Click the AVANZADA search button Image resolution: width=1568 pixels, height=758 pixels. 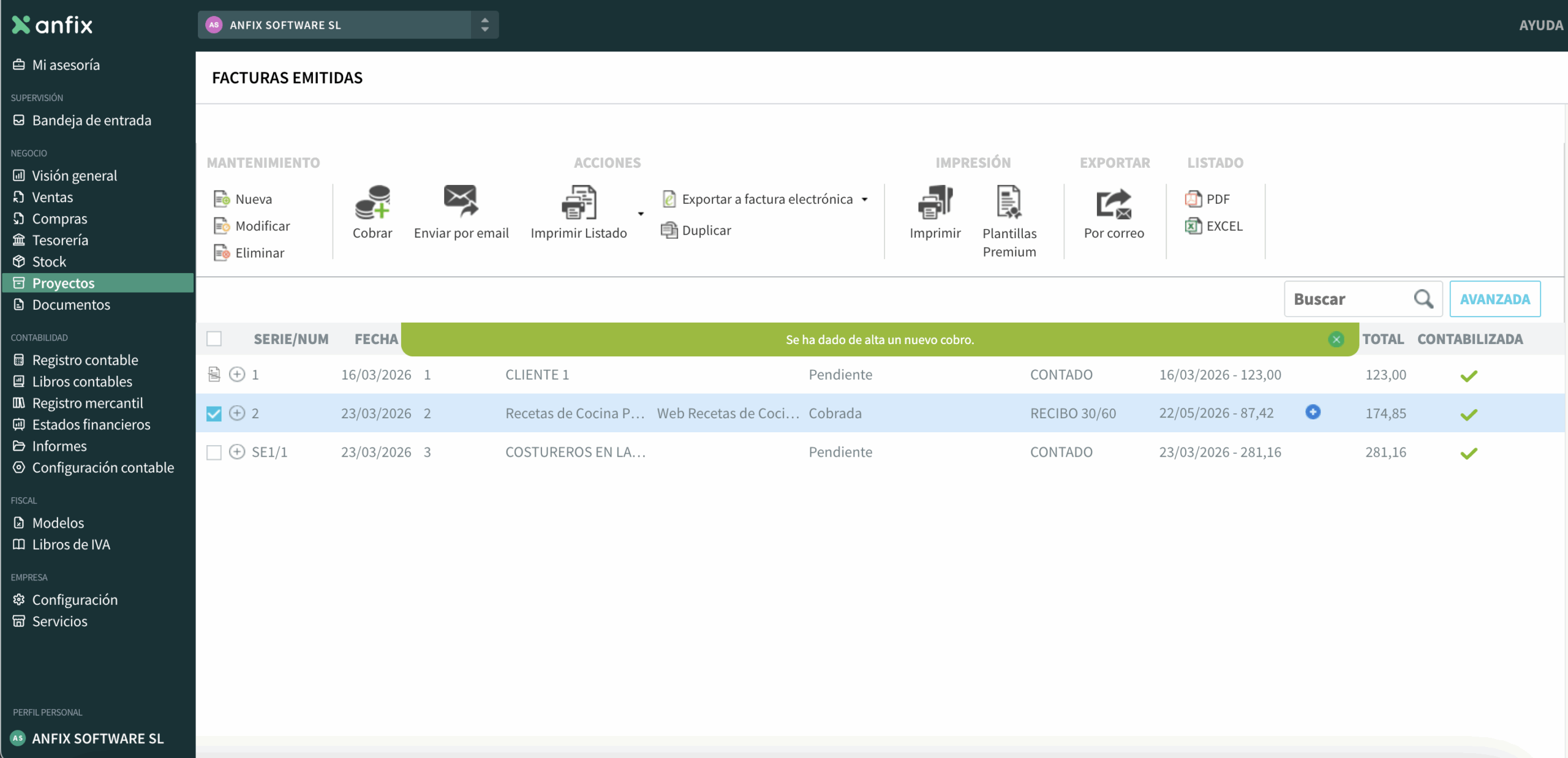[1494, 299]
